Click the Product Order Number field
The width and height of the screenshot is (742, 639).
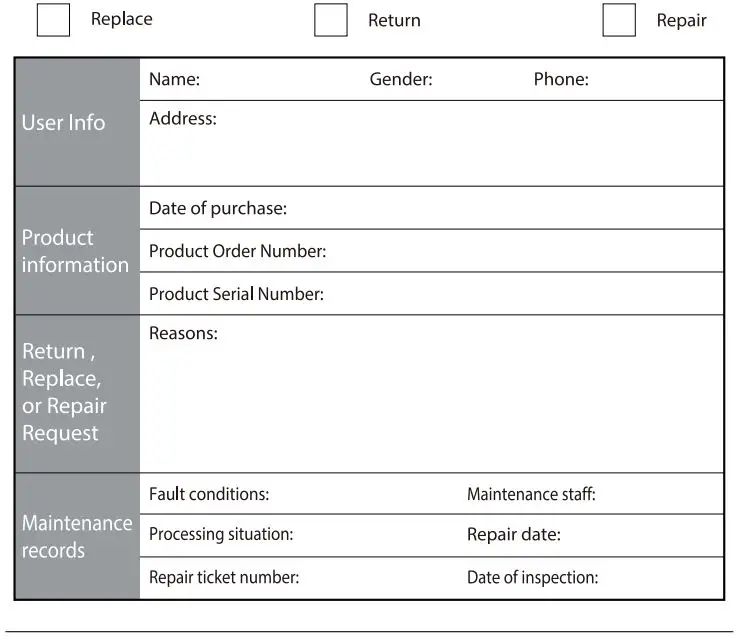pos(520,251)
